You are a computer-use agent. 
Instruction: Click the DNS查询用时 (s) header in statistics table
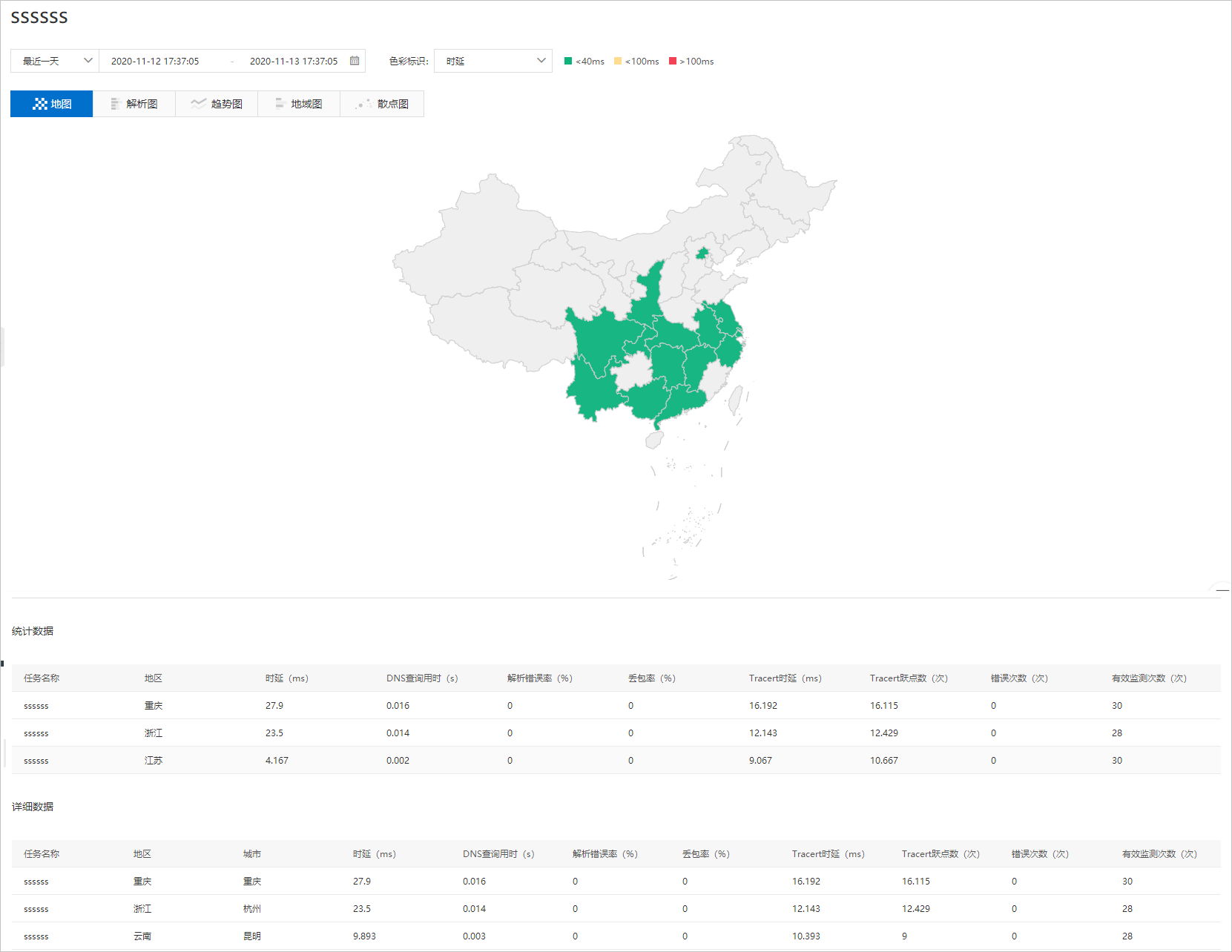click(x=422, y=678)
